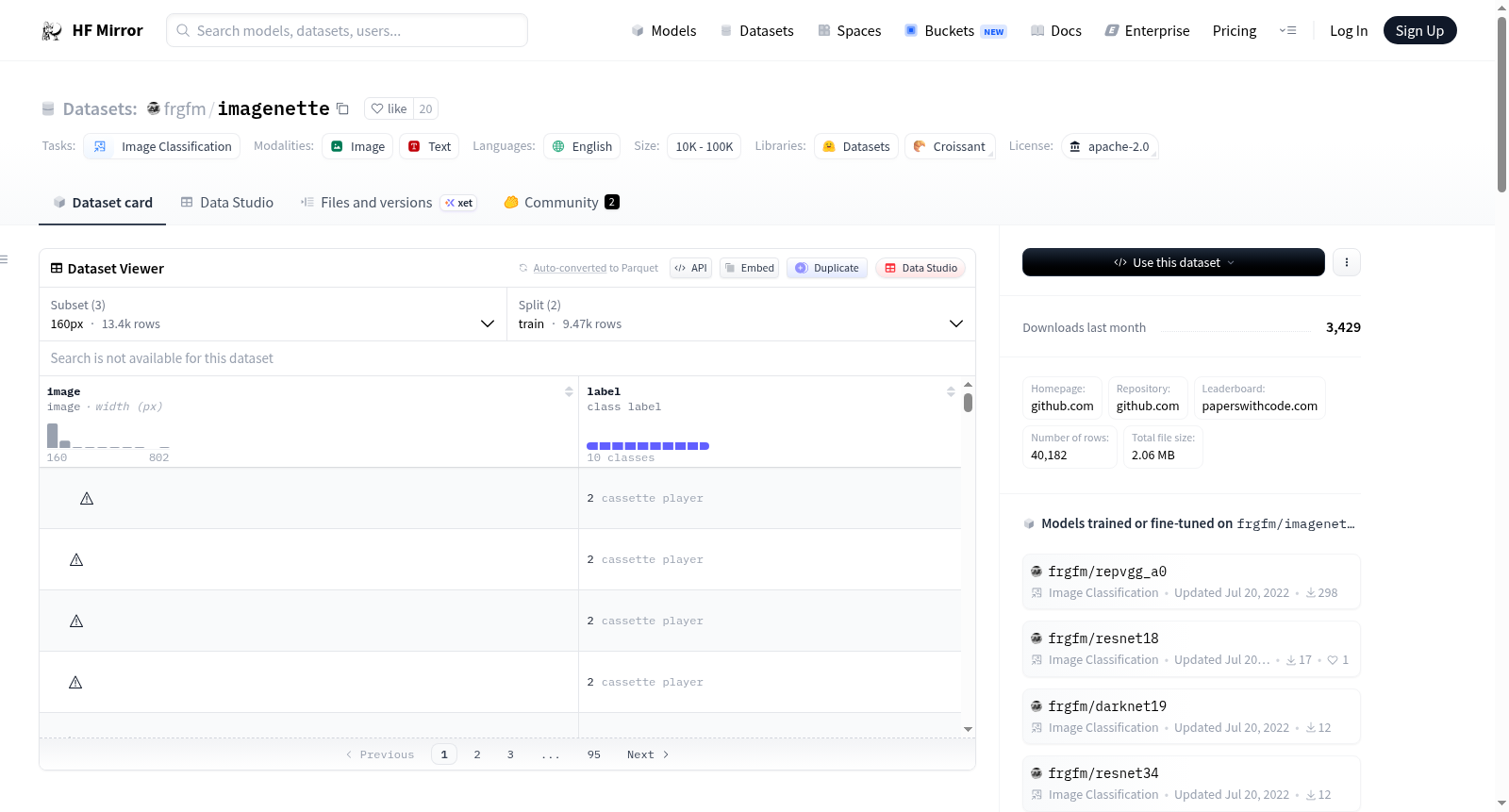Go to page 3 of the dataset viewer

(510, 754)
